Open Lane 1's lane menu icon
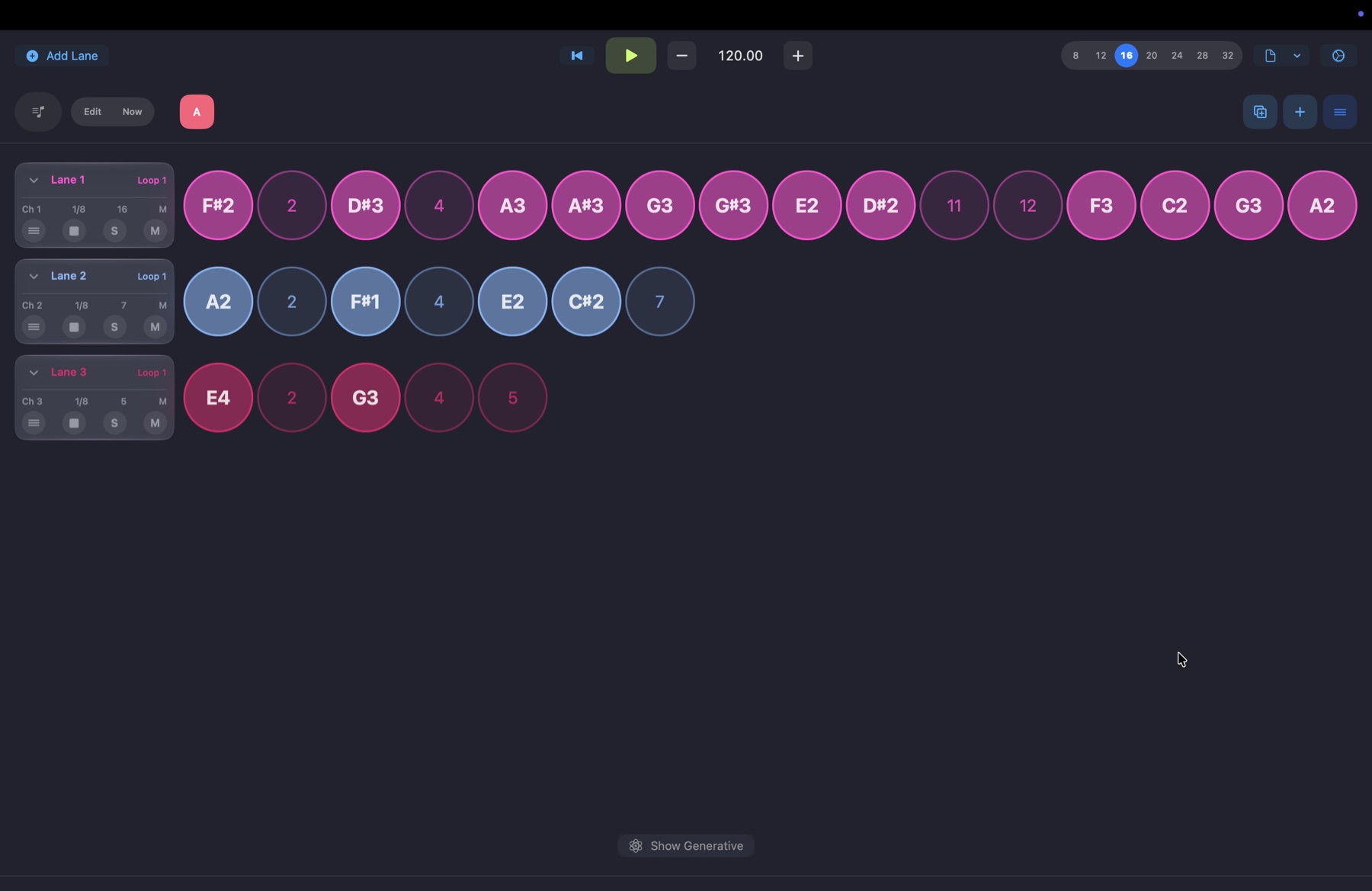Viewport: 1372px width, 891px height. 34,231
